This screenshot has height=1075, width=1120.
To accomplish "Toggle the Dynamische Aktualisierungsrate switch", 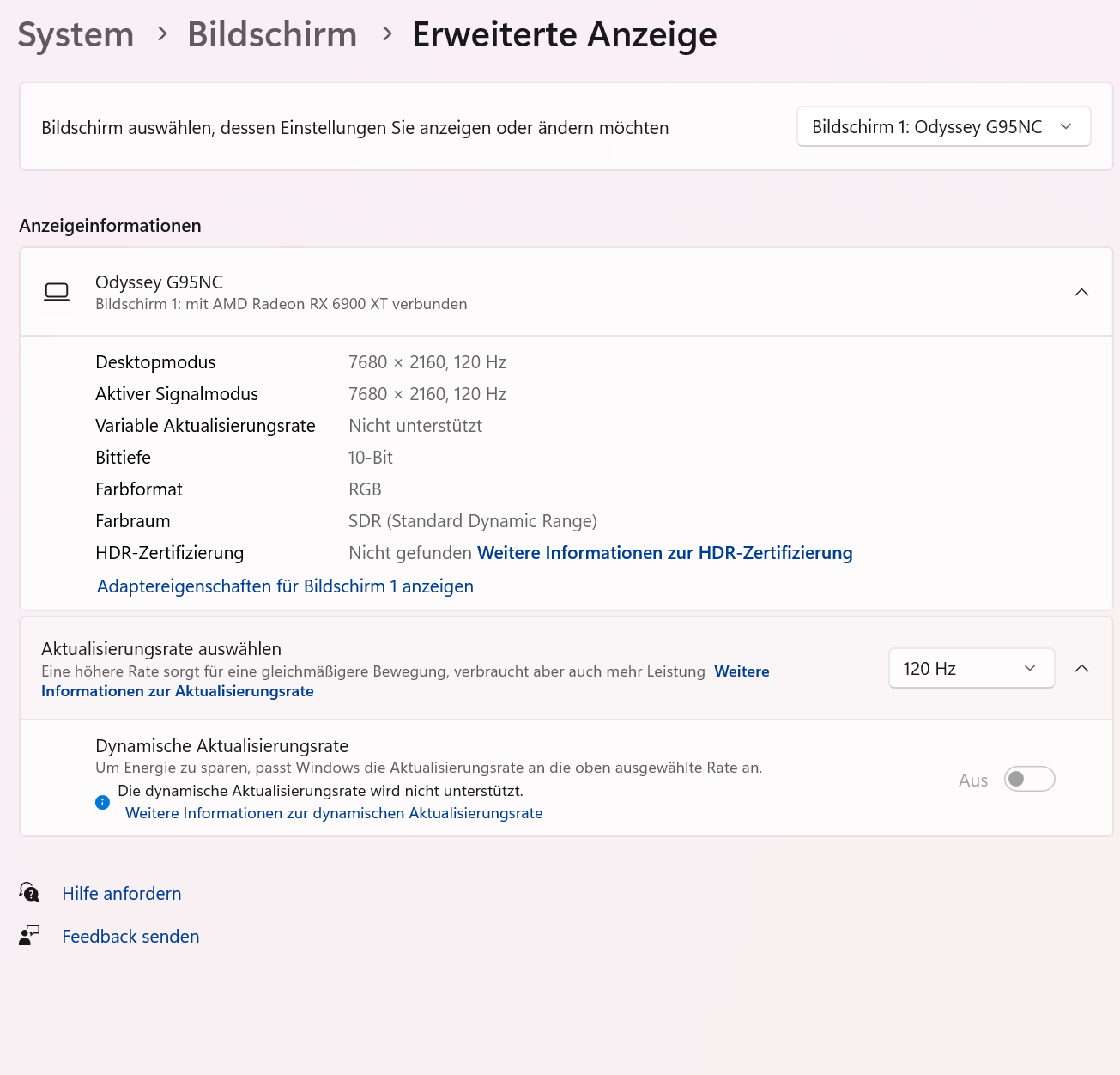I will tap(1029, 780).
